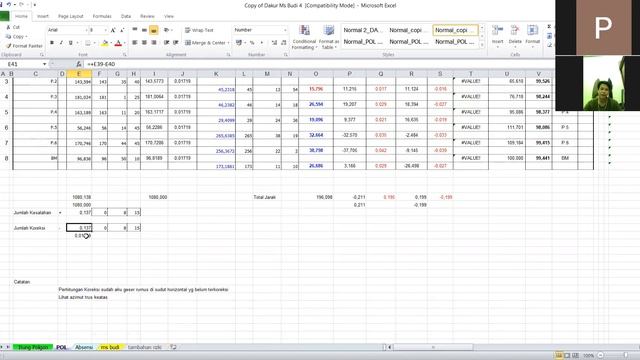This screenshot has height=360, width=640.
Task: Click the Decrease Indent icon
Action: [166, 42]
